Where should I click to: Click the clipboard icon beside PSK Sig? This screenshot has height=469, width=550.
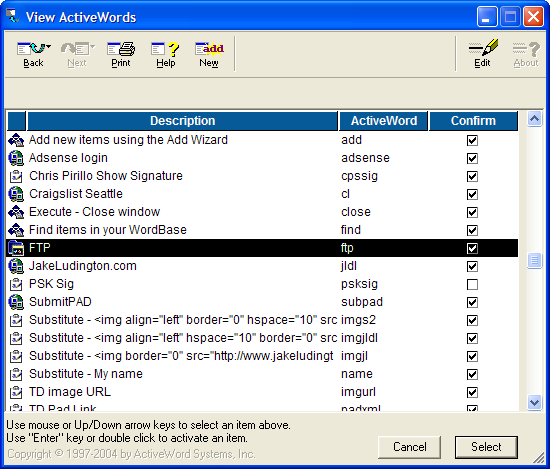16,284
